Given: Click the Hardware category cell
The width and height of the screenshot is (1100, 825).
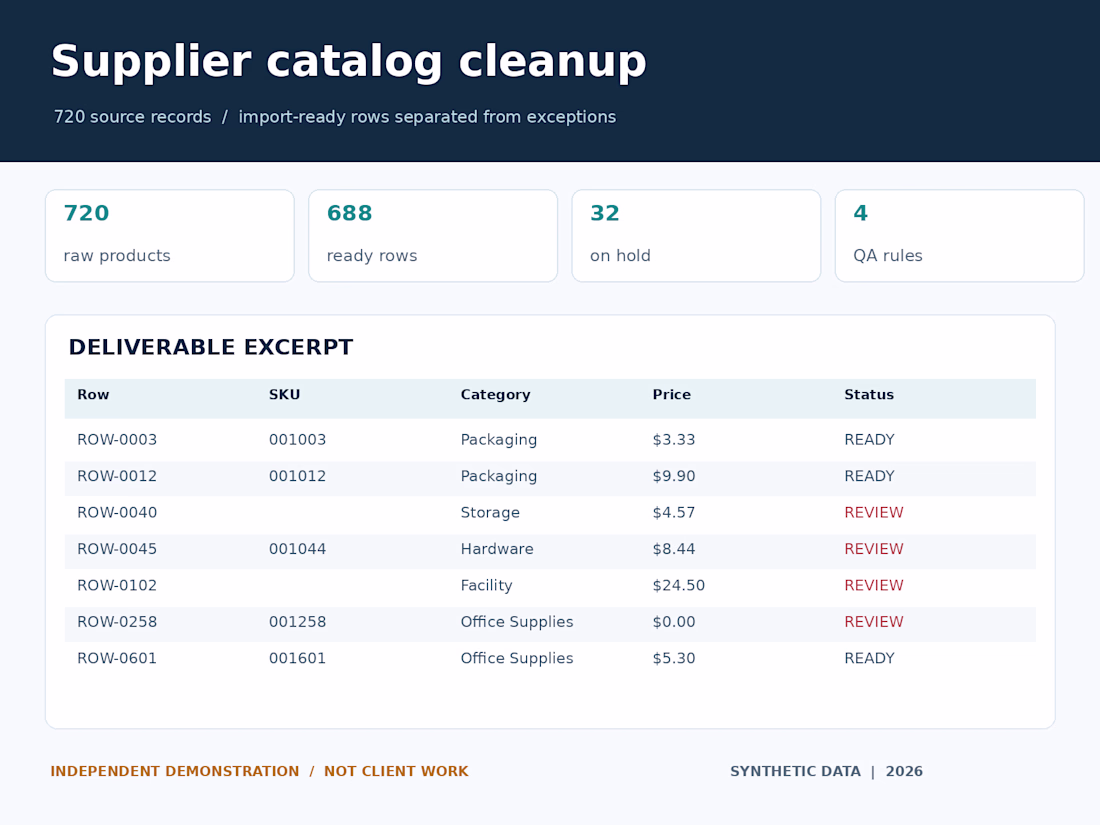Looking at the screenshot, I should 497,549.
